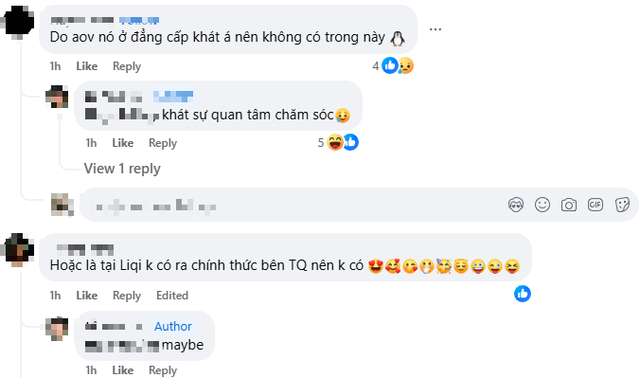Like the Author's 'maybe' reply
Image resolution: width=640 pixels, height=378 pixels.
(x=123, y=370)
